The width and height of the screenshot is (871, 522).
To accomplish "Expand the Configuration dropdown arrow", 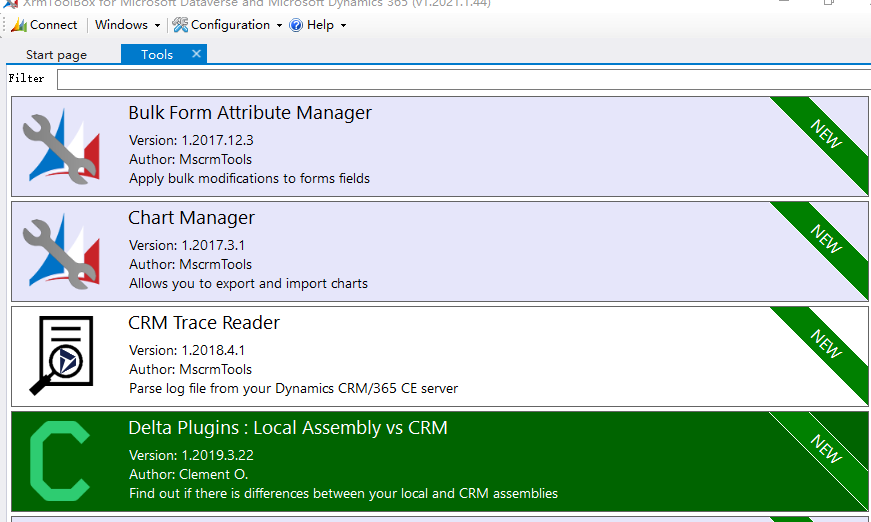I will (x=279, y=26).
